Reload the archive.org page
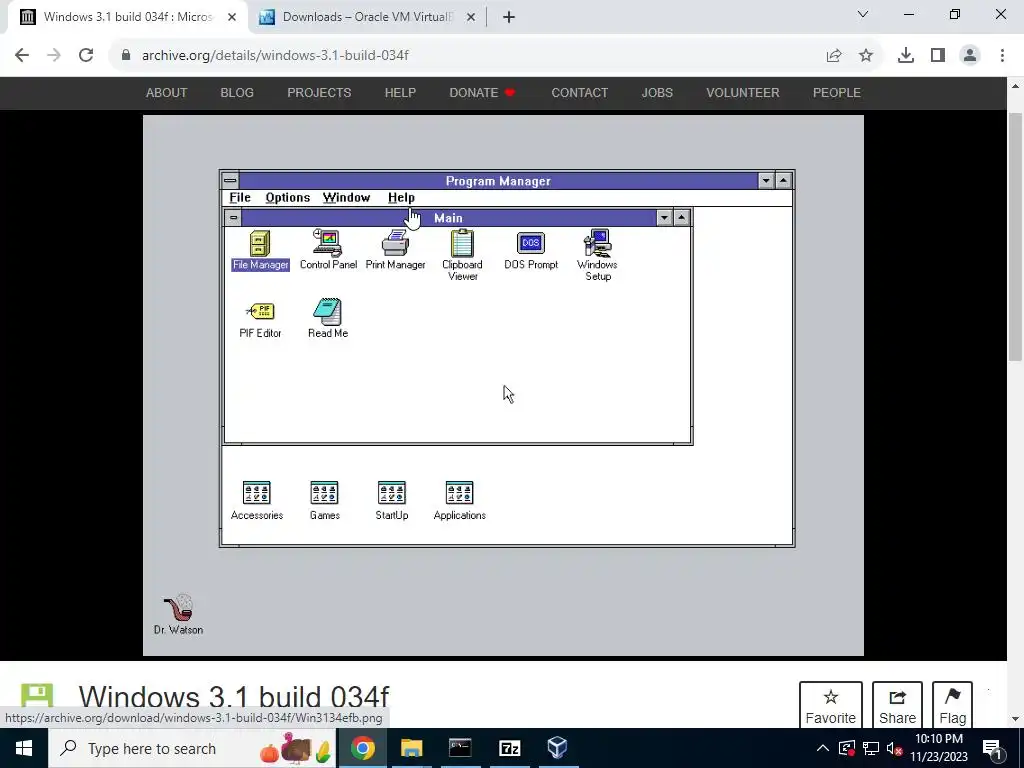 click(86, 56)
